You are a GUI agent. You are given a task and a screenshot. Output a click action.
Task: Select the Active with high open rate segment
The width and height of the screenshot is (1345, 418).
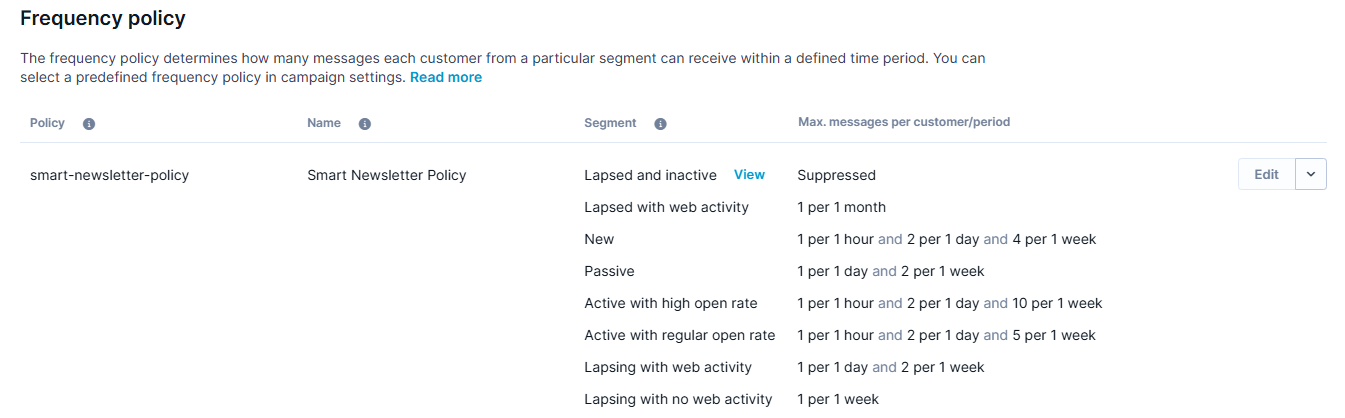point(671,303)
